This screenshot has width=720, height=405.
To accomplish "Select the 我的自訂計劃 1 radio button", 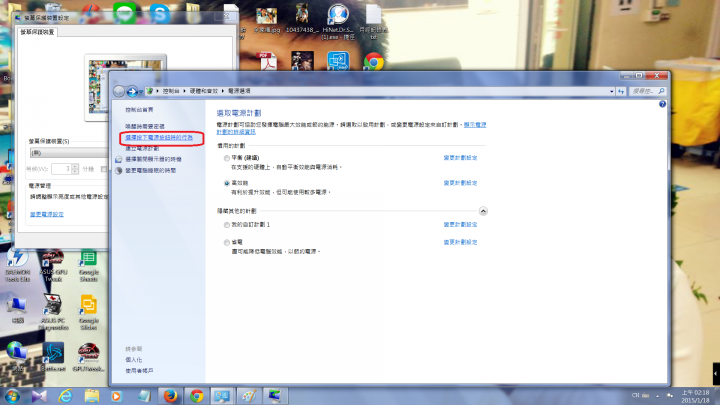I will pos(227,225).
